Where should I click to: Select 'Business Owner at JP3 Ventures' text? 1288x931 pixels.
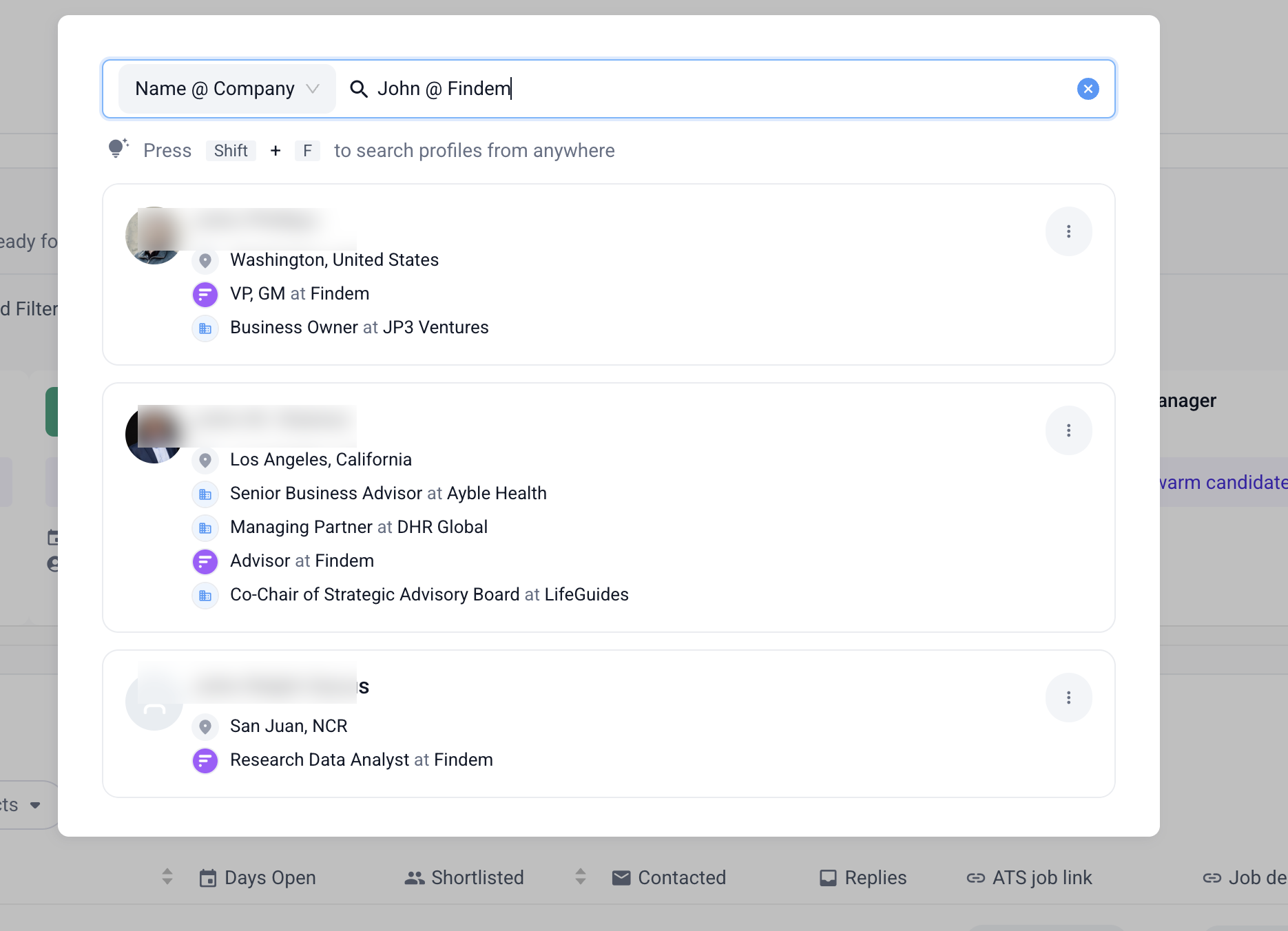[x=360, y=328]
